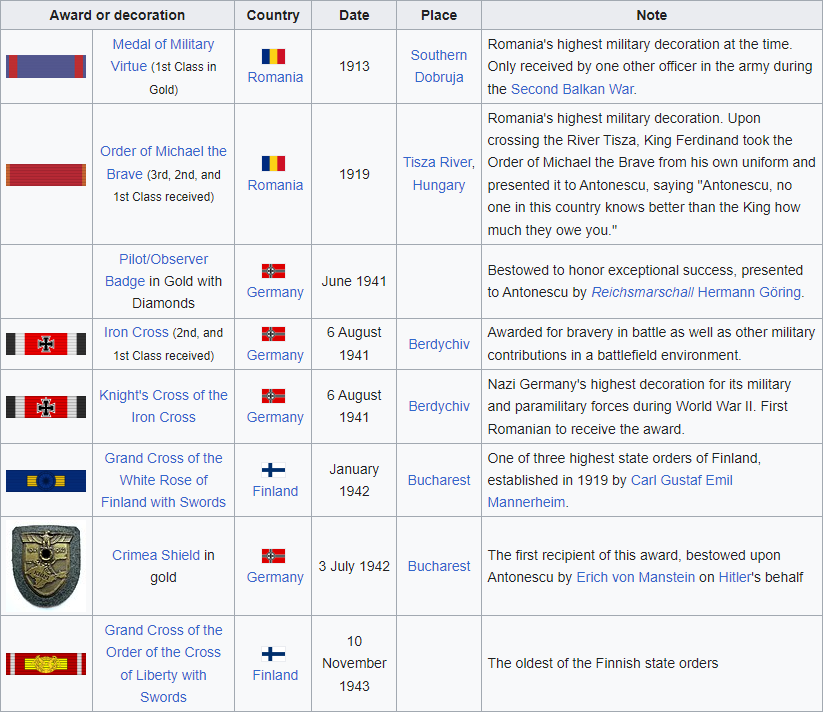This screenshot has width=823, height=712.
Task: Open the Order of Michael the Brave link
Action: pyautogui.click(x=163, y=162)
